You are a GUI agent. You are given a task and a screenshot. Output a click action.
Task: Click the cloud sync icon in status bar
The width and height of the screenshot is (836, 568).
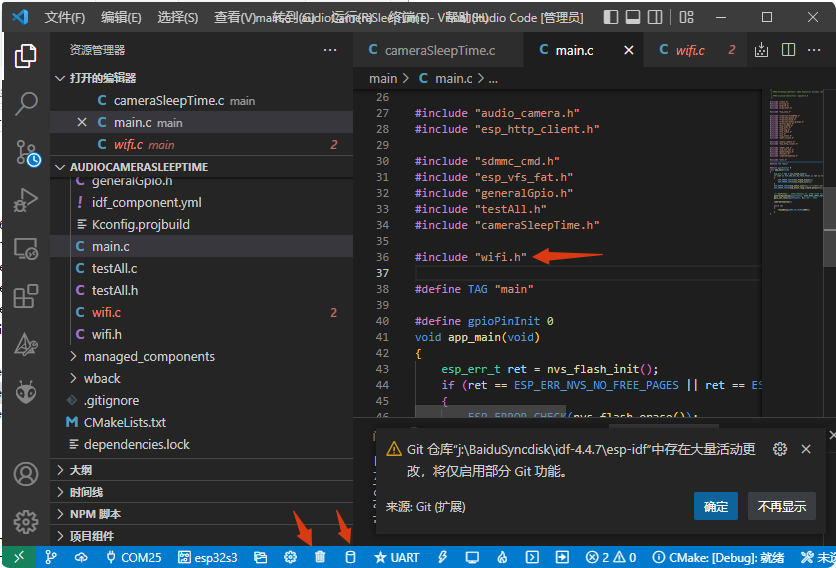81,557
